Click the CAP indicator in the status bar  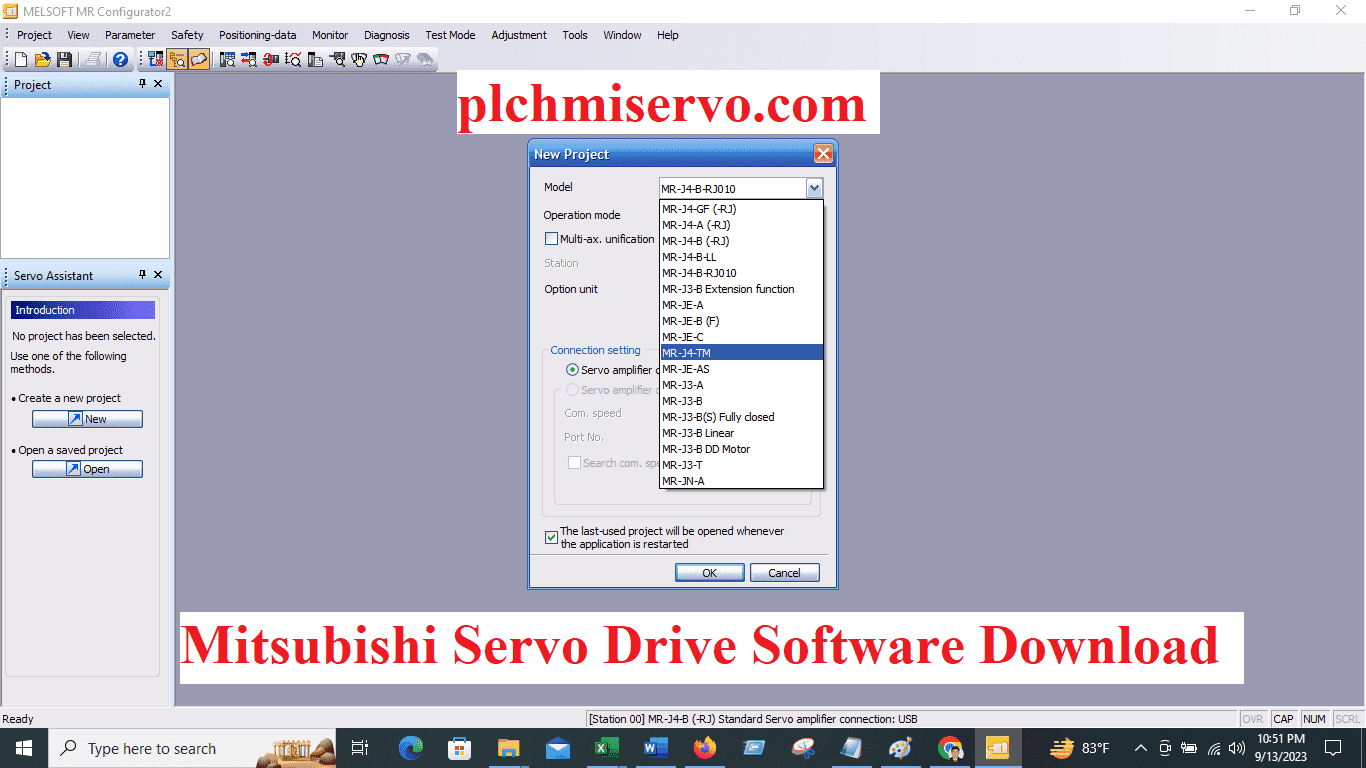click(1283, 718)
